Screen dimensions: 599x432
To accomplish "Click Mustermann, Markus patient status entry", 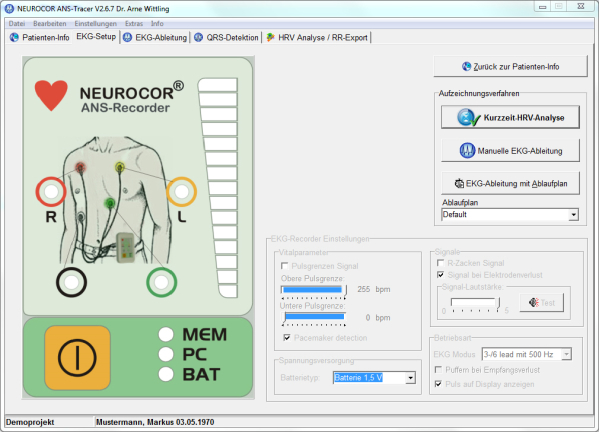I will [155, 422].
